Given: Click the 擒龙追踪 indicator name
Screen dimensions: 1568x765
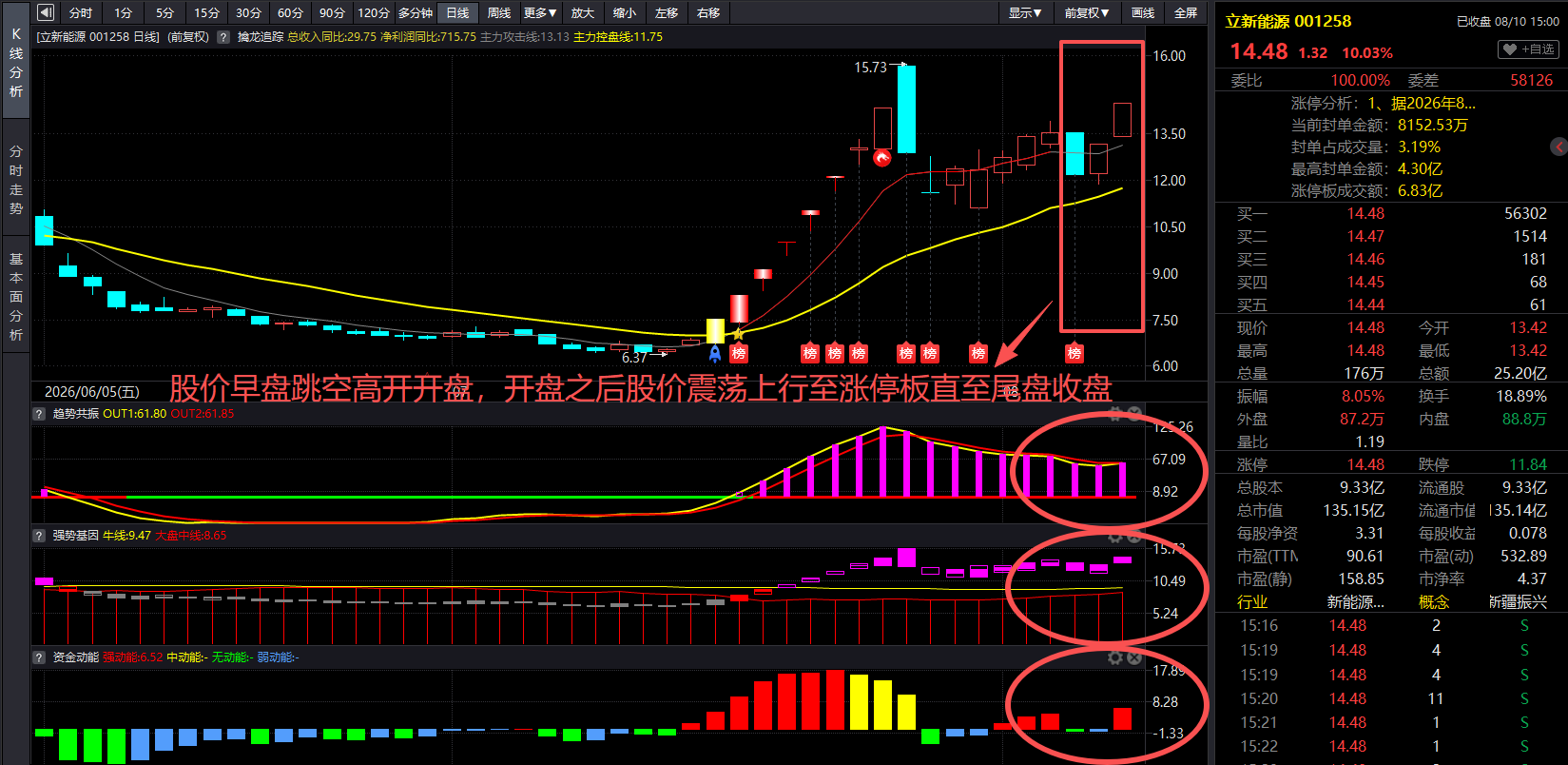Looking at the screenshot, I should point(261,37).
